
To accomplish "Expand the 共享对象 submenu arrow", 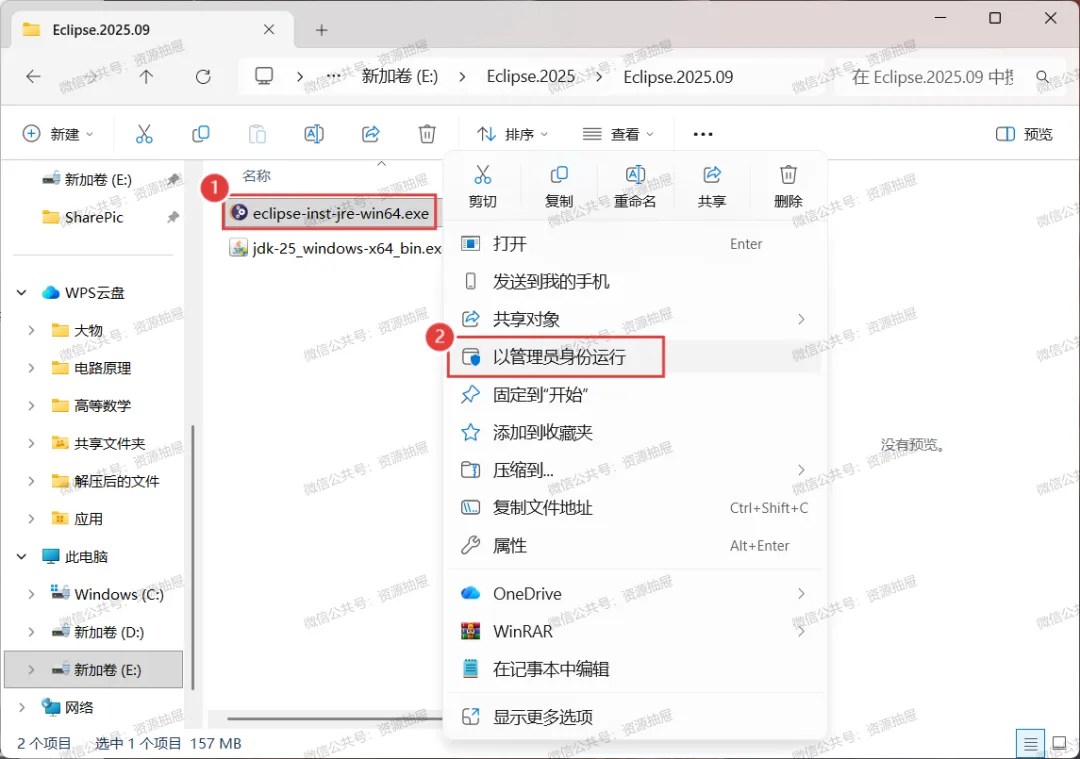I will [800, 319].
